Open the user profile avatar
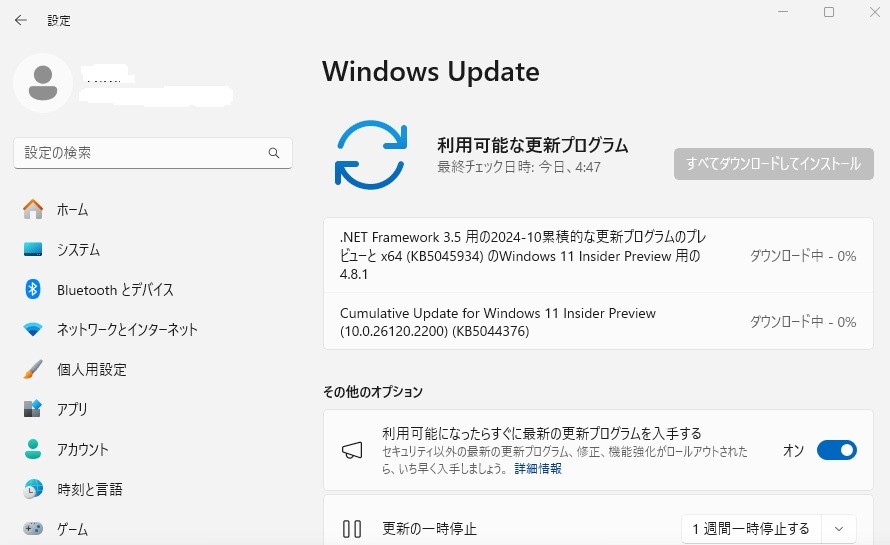This screenshot has height=545, width=890. [43, 83]
